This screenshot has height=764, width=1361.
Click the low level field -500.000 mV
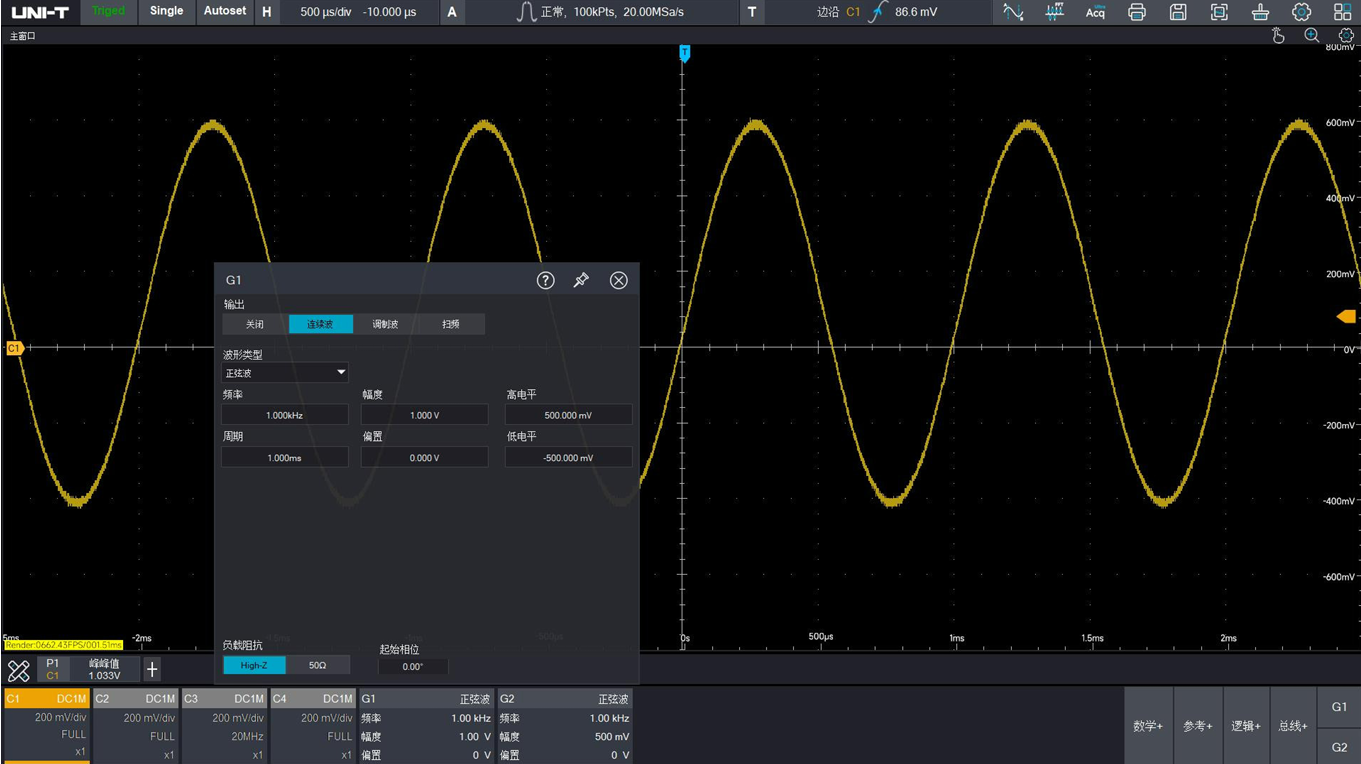[x=569, y=458]
